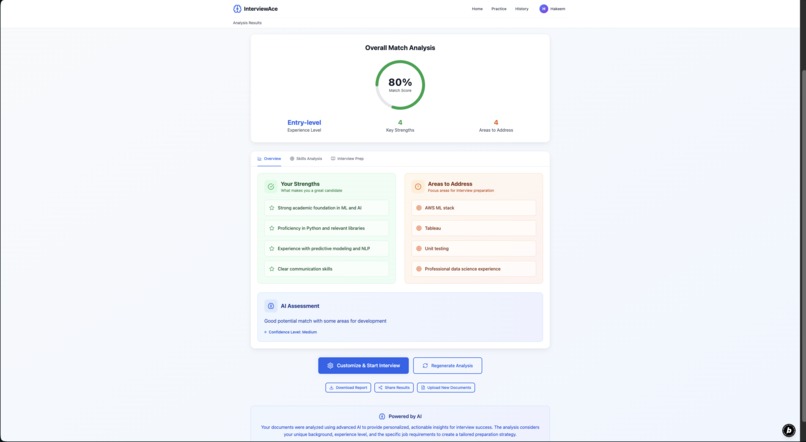Click the Key Strengths count
This screenshot has width=806, height=442.
pyautogui.click(x=400, y=123)
